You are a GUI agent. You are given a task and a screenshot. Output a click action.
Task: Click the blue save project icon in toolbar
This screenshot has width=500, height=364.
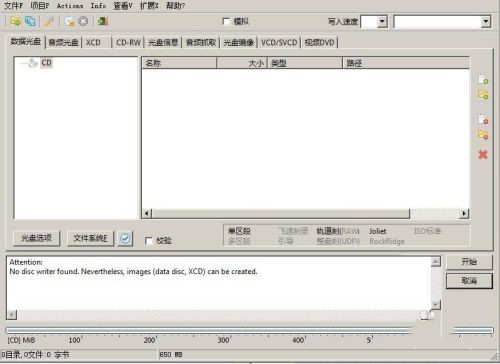tap(30, 21)
